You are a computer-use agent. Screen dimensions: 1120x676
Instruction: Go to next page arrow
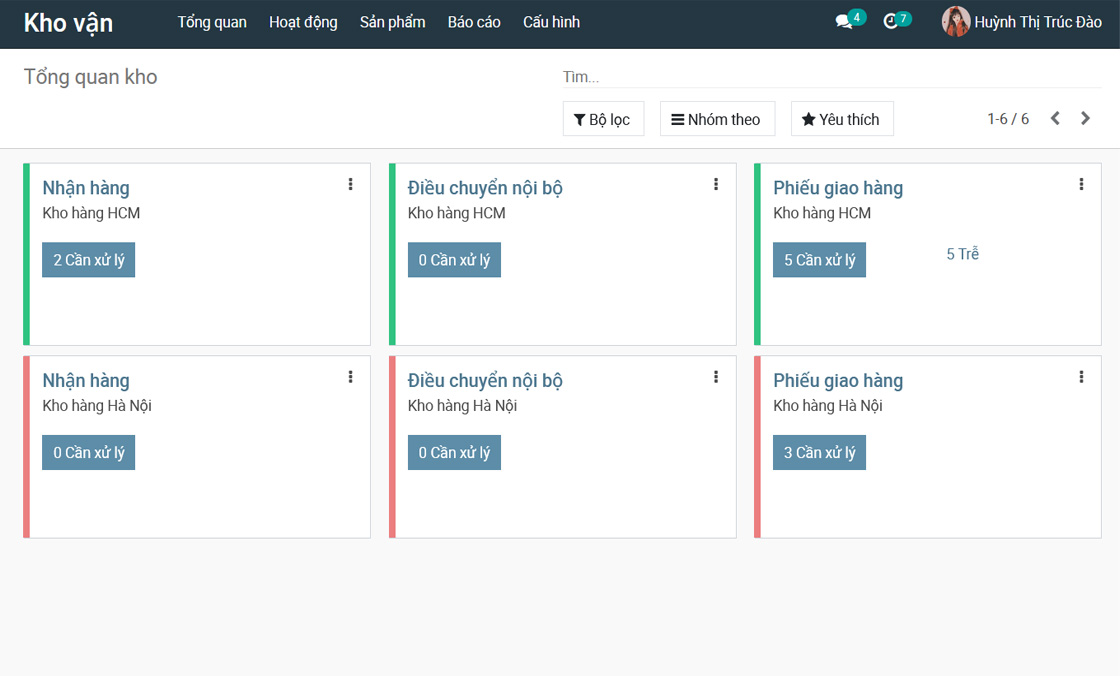[x=1085, y=119]
